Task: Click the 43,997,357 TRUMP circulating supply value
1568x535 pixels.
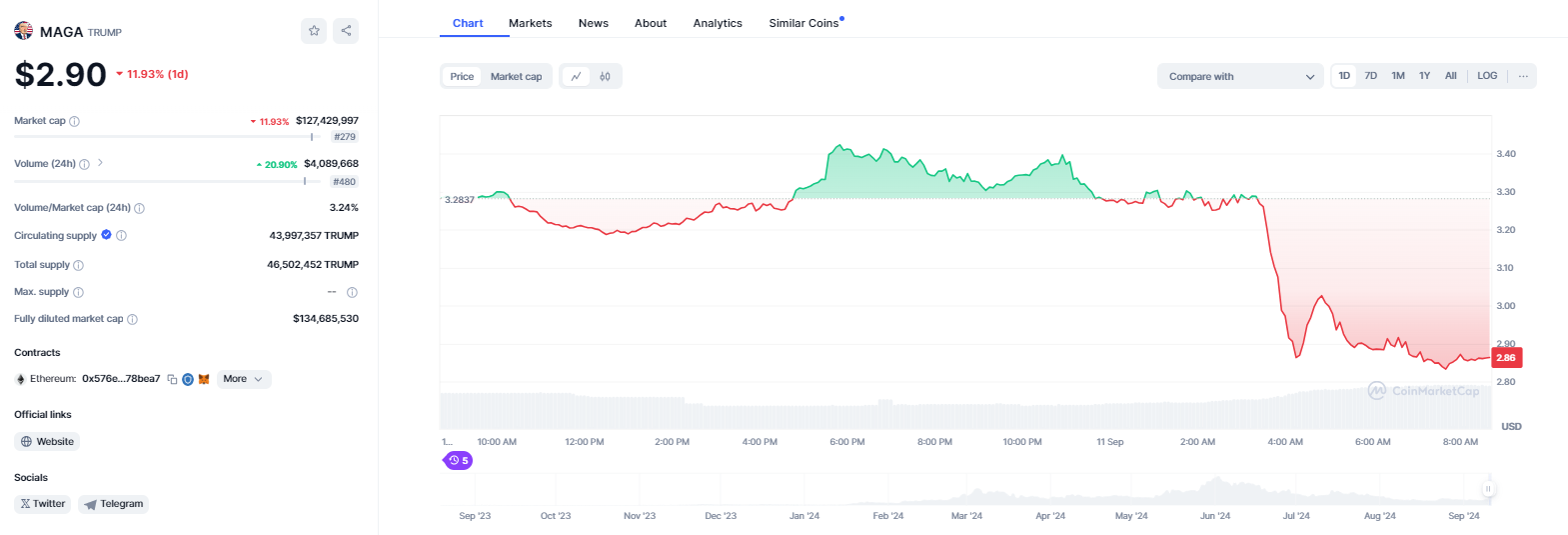Action: click(314, 236)
